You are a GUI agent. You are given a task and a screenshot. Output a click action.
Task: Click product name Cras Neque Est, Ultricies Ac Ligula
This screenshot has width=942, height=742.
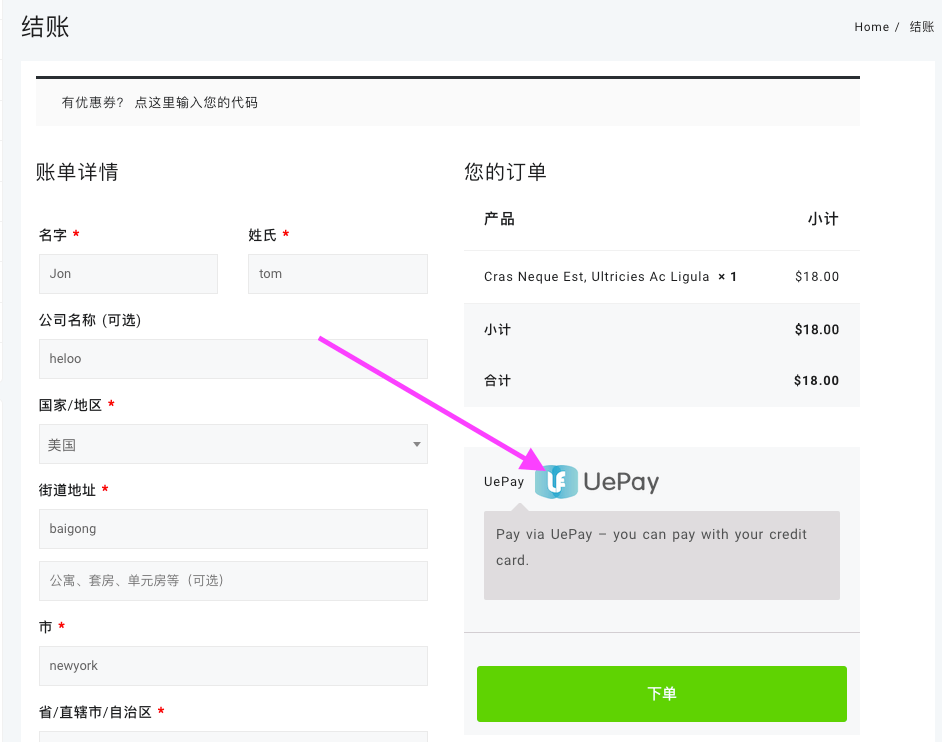tap(597, 277)
